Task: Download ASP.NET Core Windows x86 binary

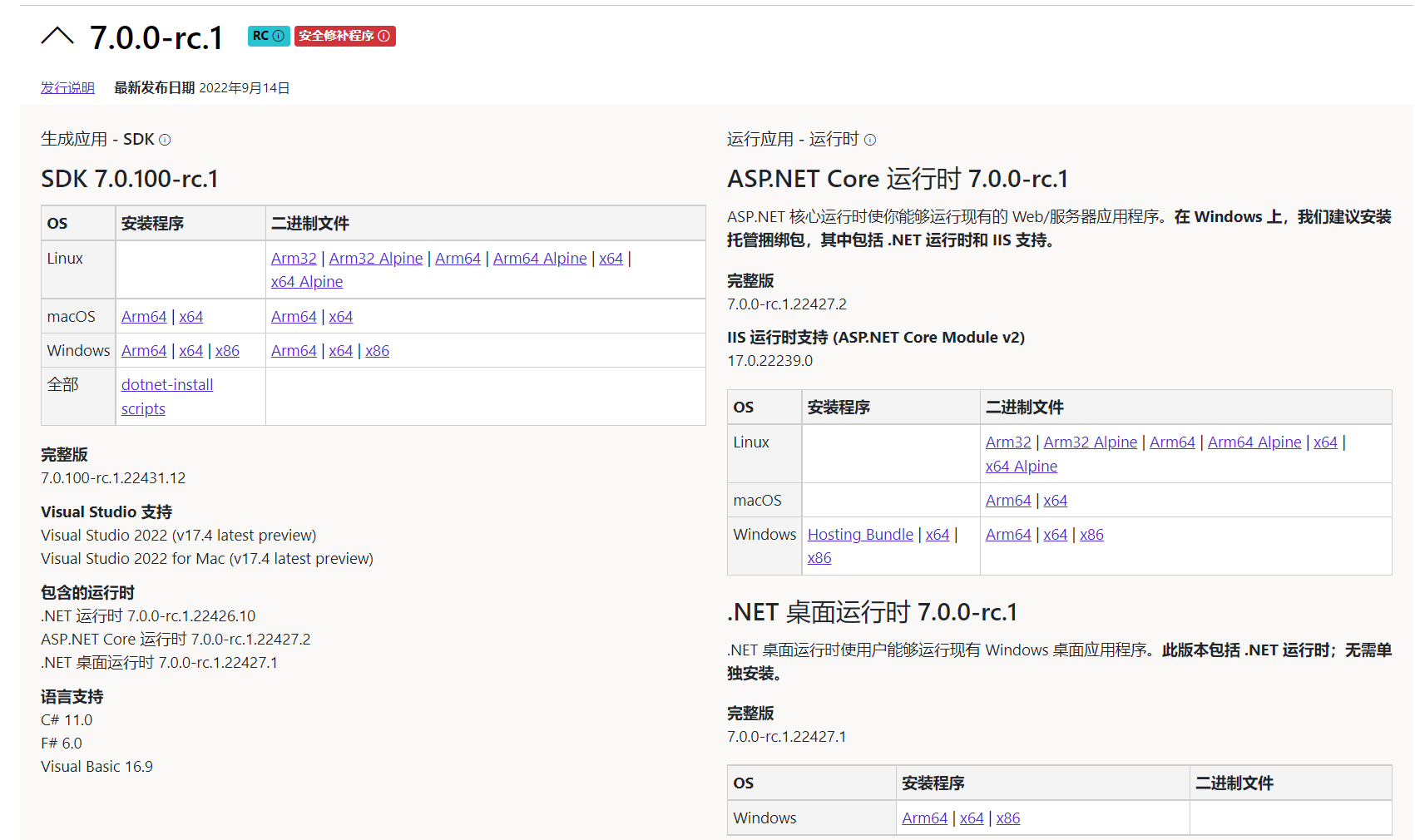Action: coord(1091,534)
